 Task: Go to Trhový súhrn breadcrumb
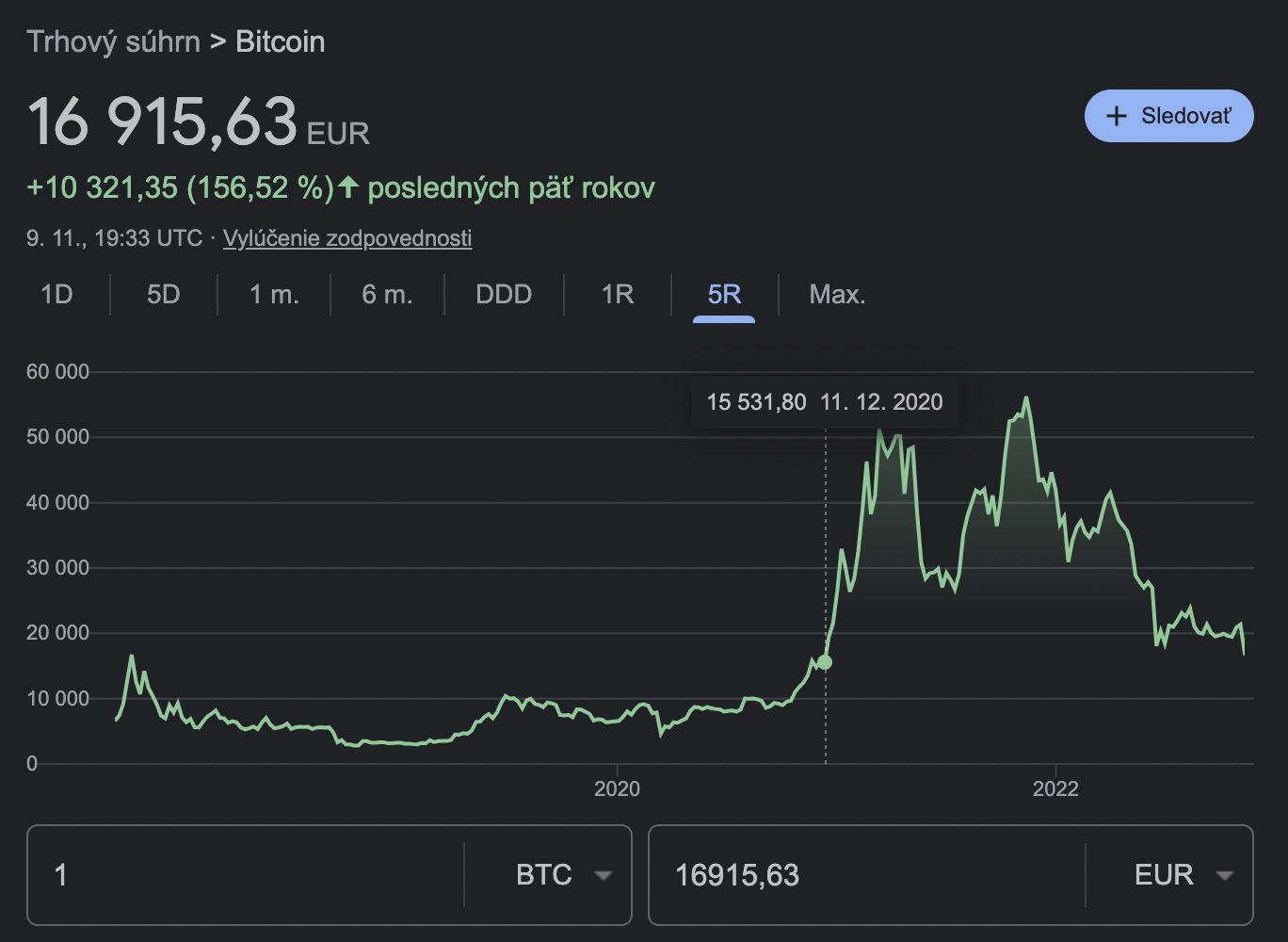(x=113, y=42)
